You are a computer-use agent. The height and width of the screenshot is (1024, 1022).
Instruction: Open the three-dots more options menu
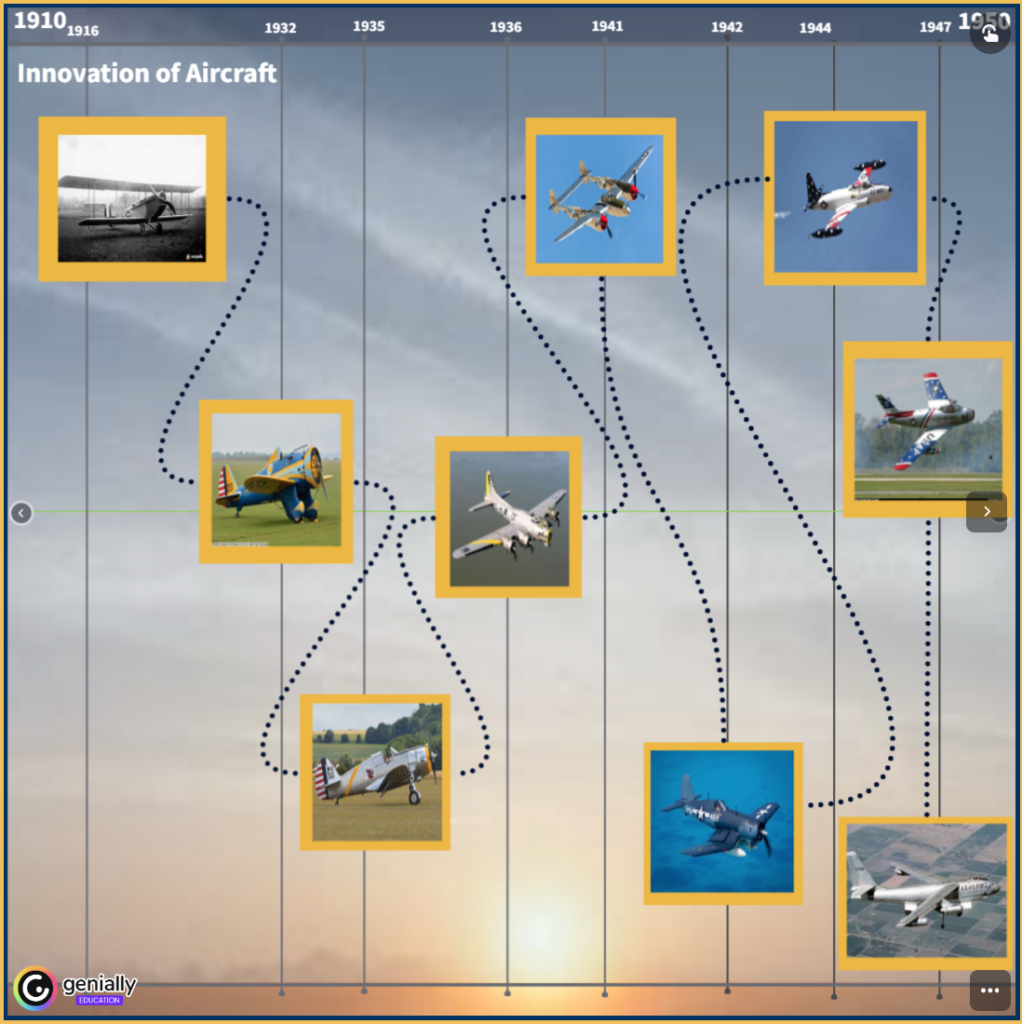click(x=989, y=990)
